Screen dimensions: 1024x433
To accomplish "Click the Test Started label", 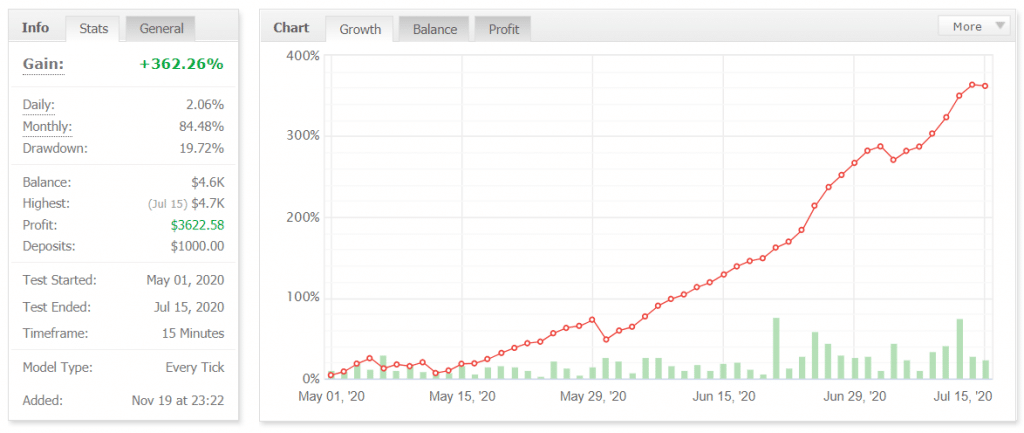I will click(x=59, y=280).
